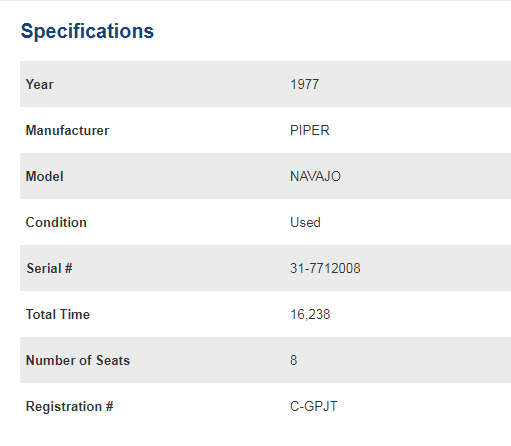Click the Specifications heading
The image size is (511, 446).
(87, 31)
